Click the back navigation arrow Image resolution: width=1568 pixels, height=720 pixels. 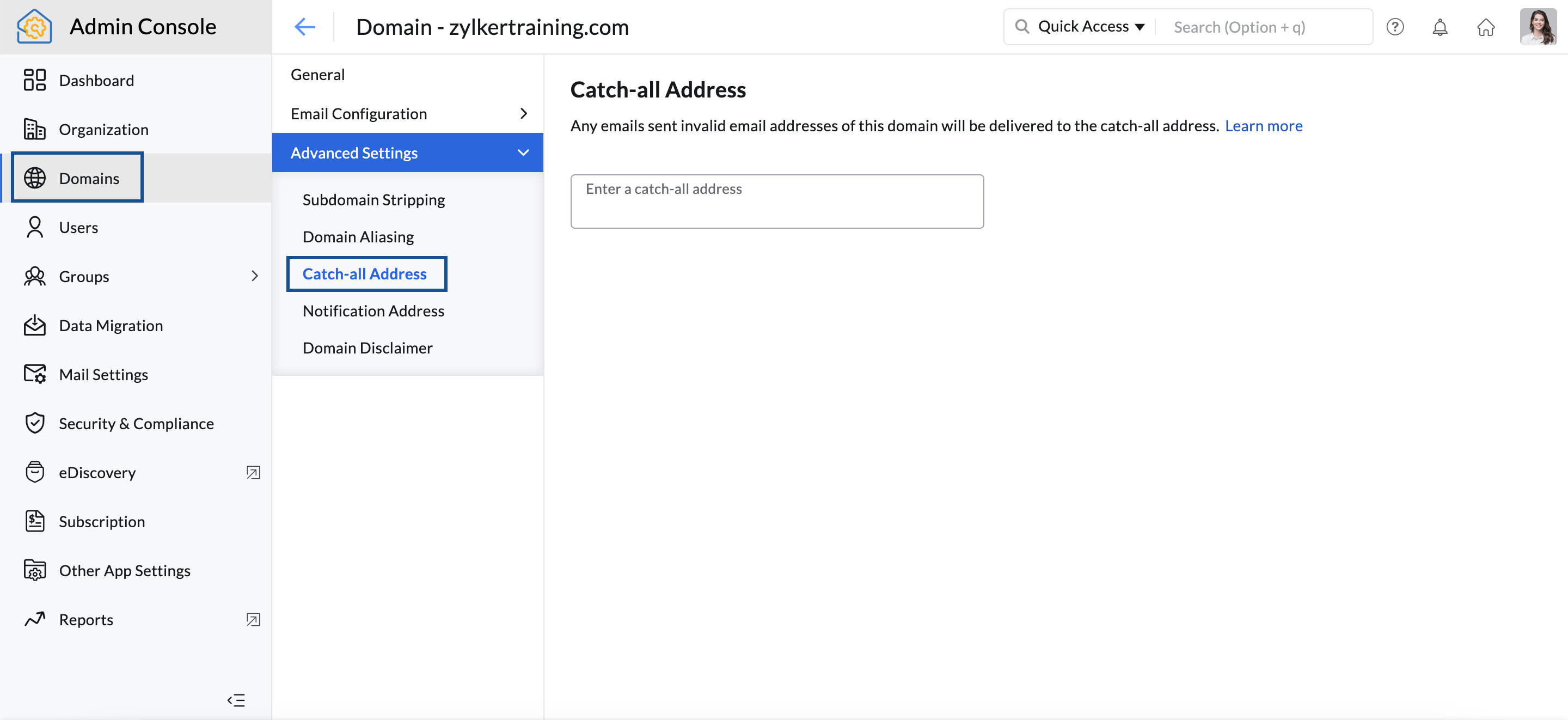pos(305,26)
